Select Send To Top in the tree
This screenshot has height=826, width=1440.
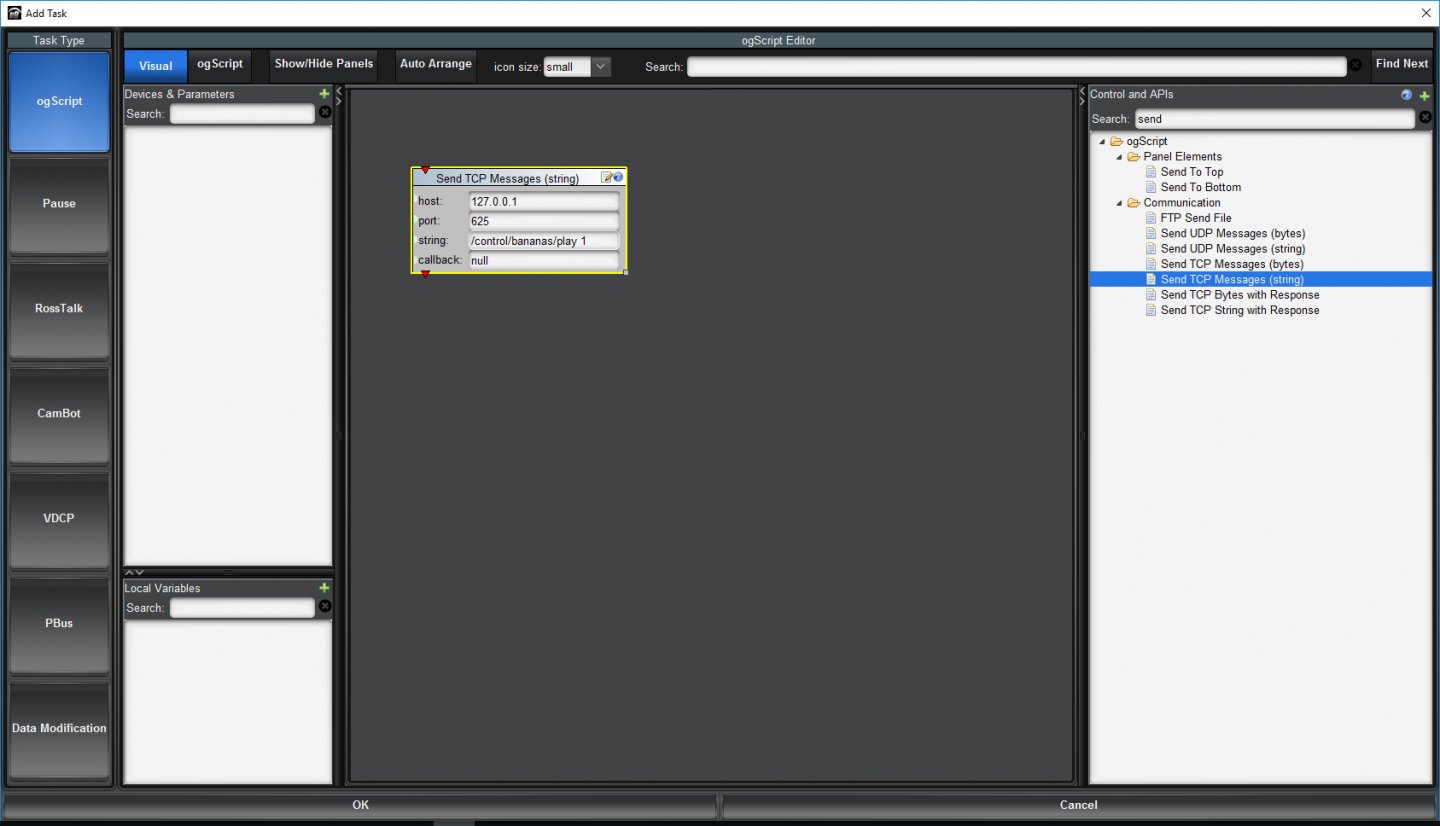pyautogui.click(x=1192, y=172)
